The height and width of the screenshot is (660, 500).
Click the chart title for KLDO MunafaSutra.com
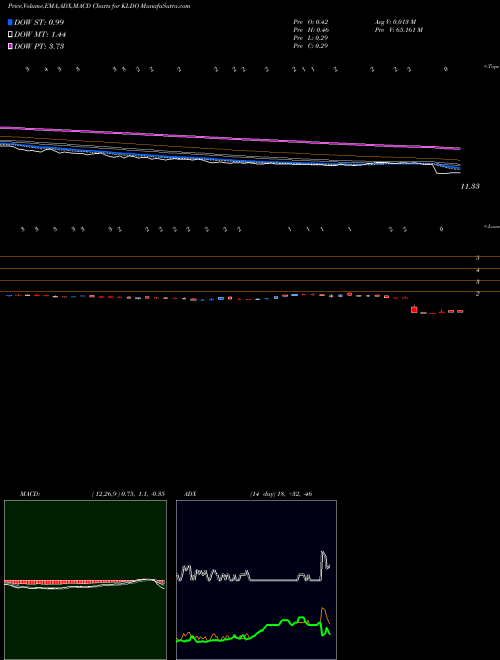tap(99, 6)
